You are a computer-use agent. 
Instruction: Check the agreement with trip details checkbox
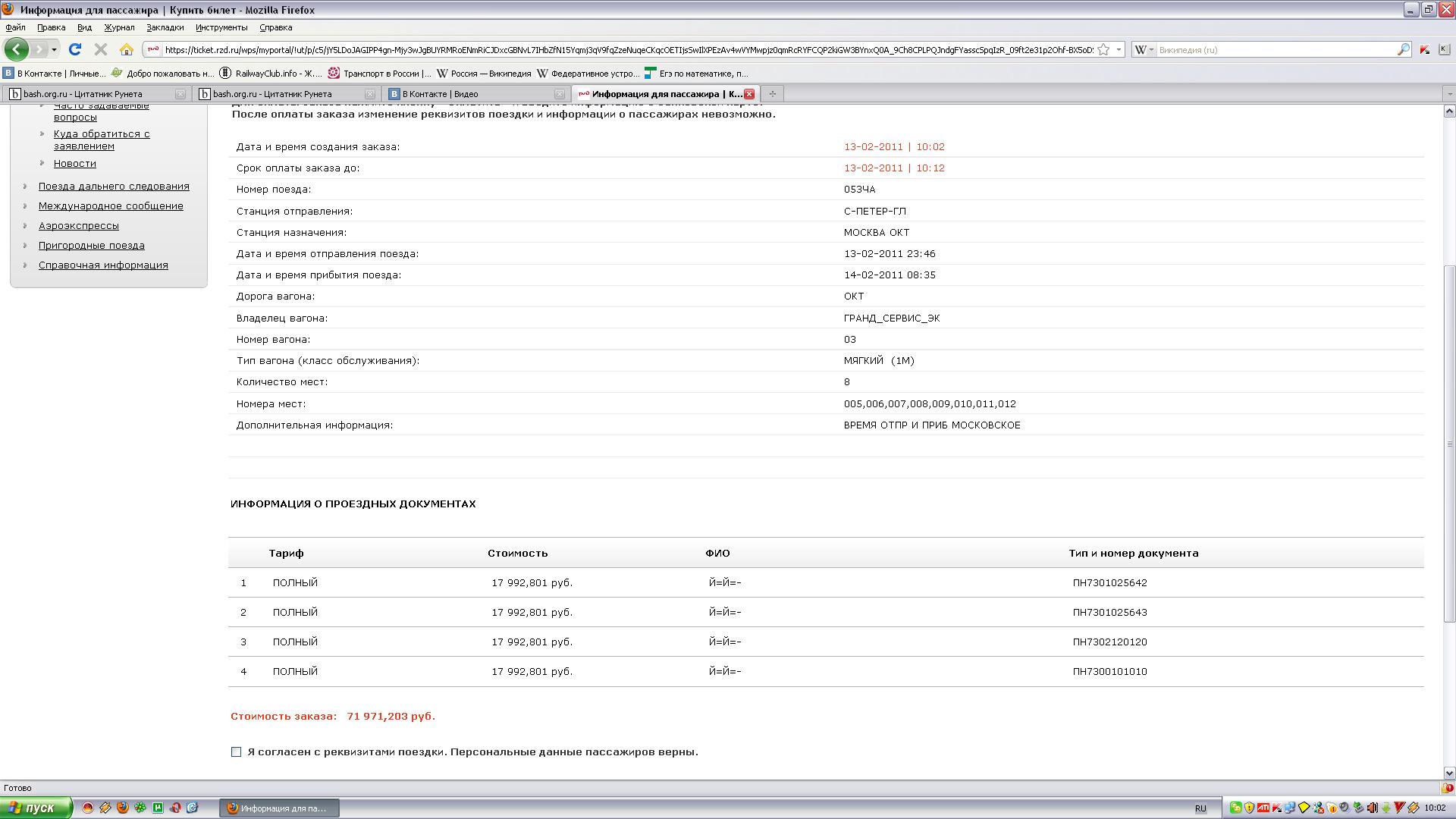[x=236, y=752]
